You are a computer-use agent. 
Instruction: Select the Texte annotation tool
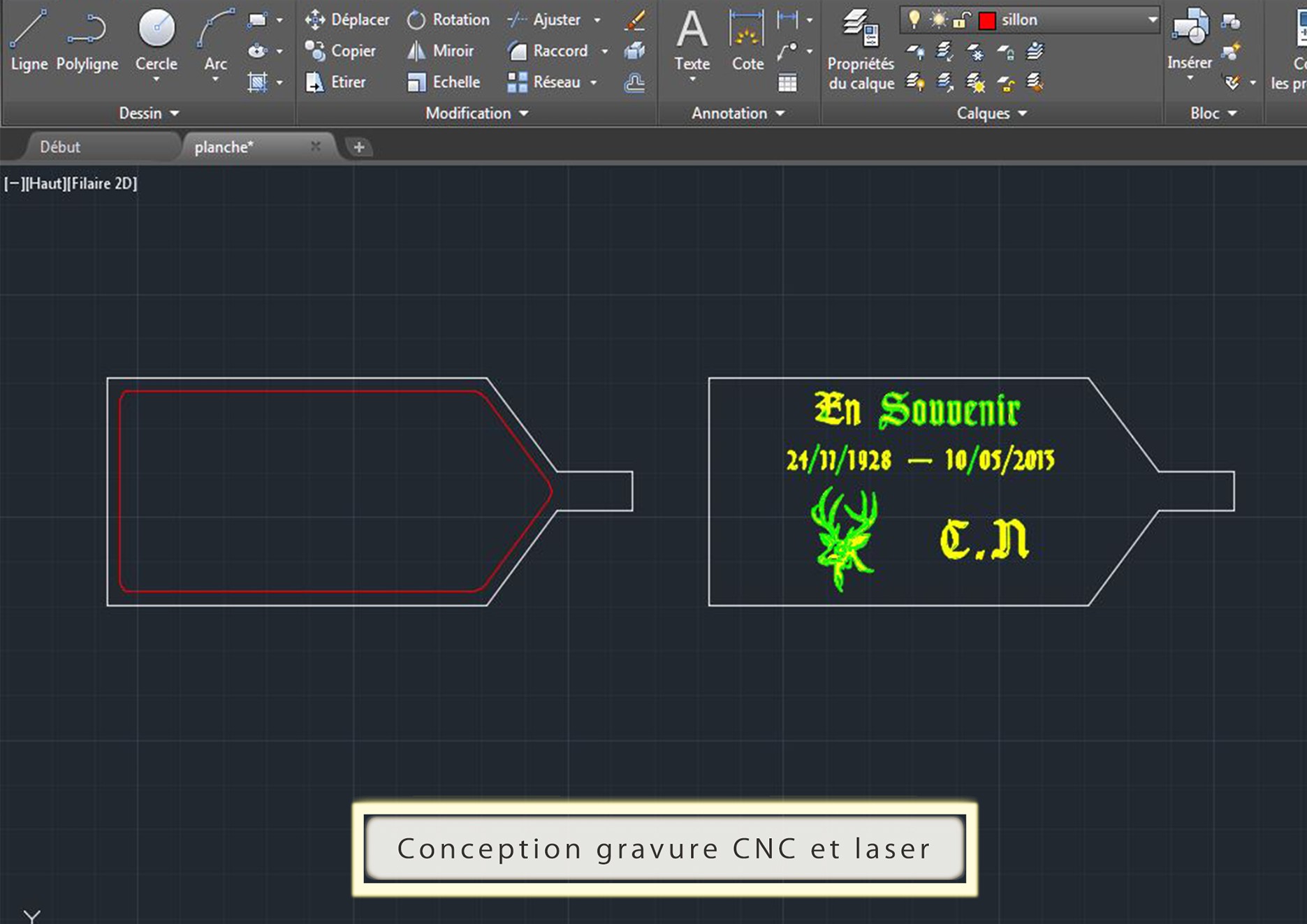pyautogui.click(x=692, y=41)
